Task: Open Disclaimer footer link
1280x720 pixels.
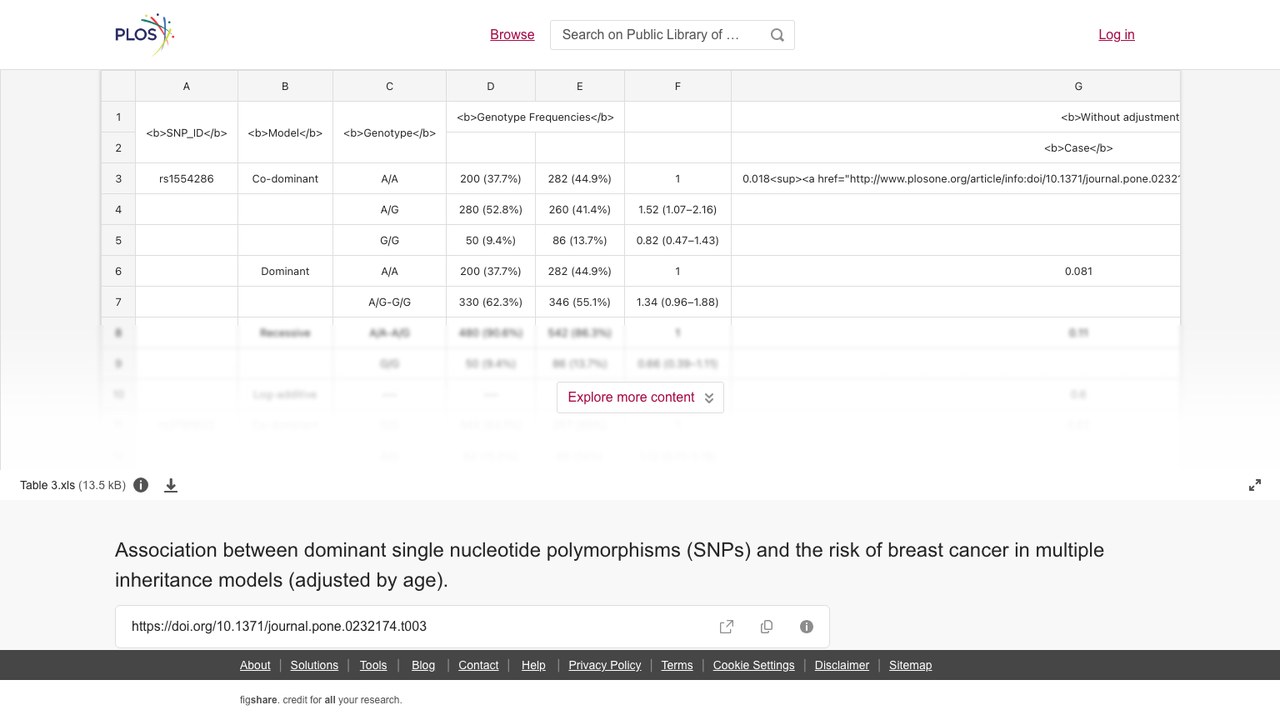Action: tap(842, 665)
